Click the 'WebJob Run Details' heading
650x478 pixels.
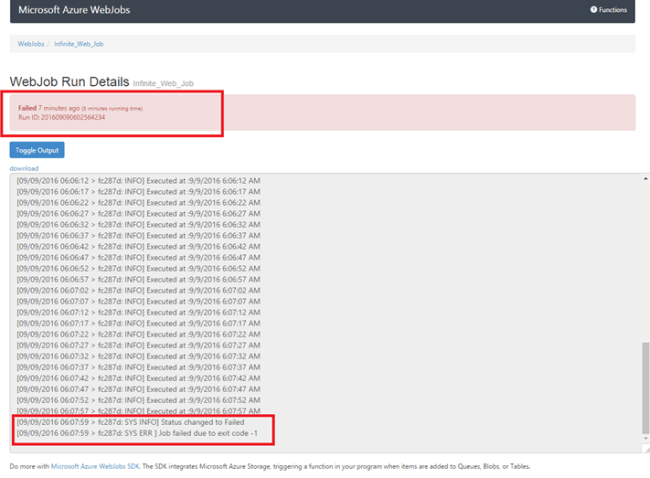(69, 82)
